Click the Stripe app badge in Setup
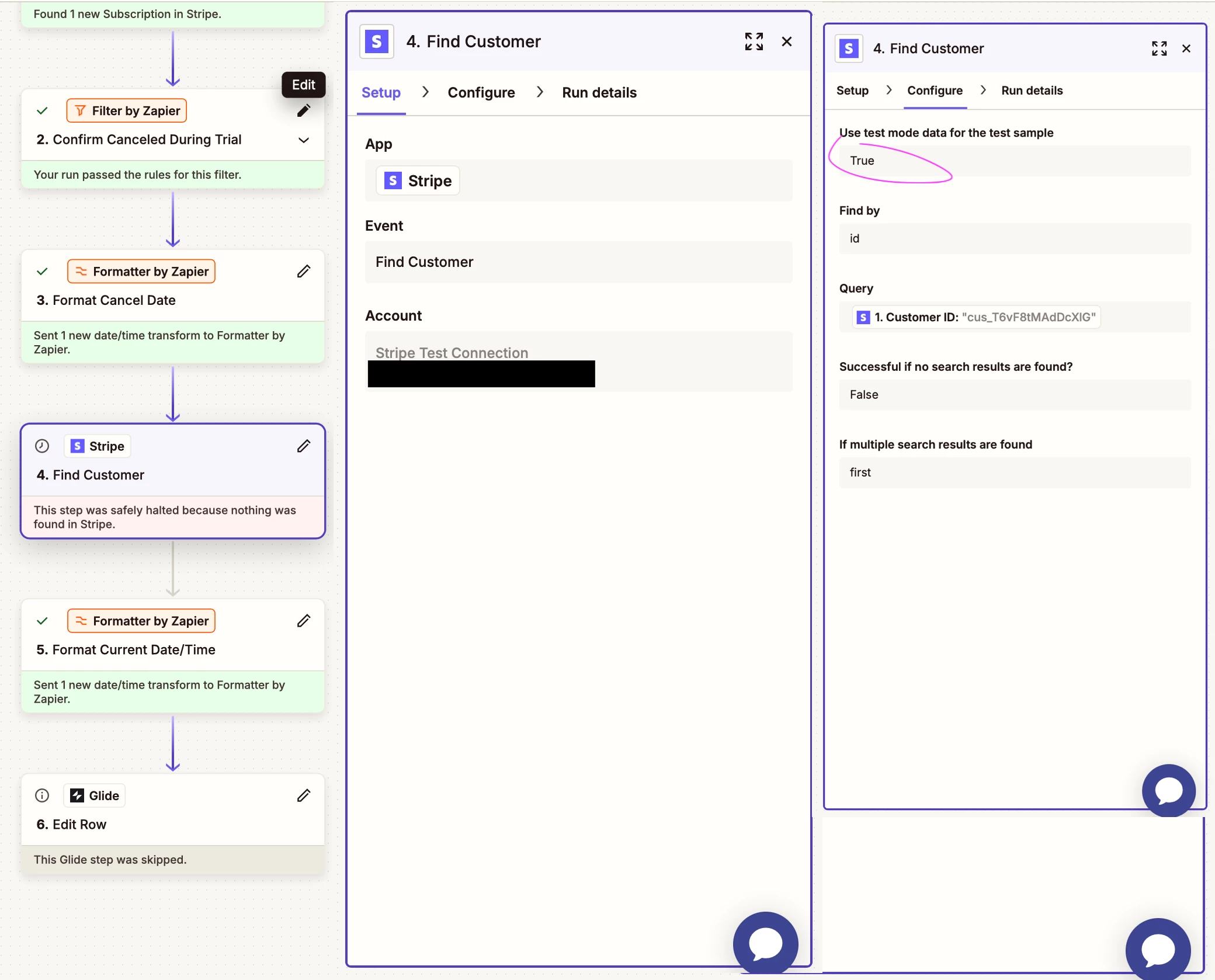 click(x=418, y=181)
